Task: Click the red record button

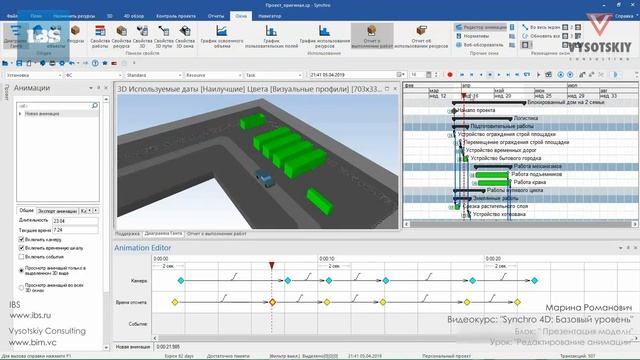Action: (x=450, y=75)
